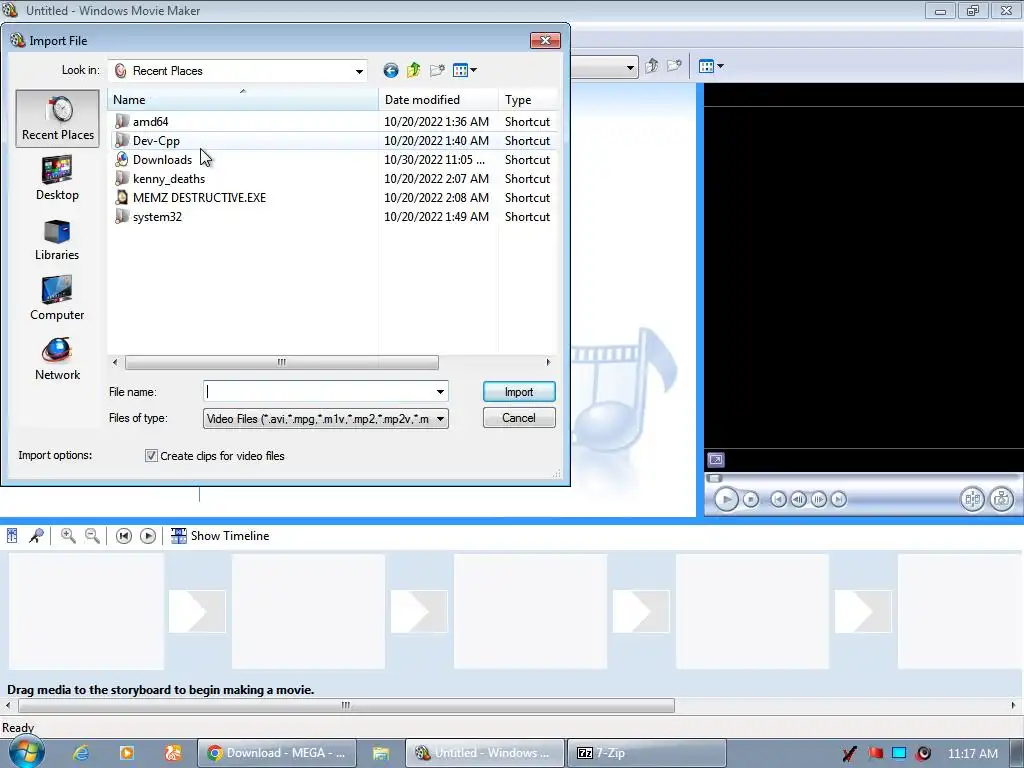Expand the Look in location dropdown

pyautogui.click(x=359, y=71)
